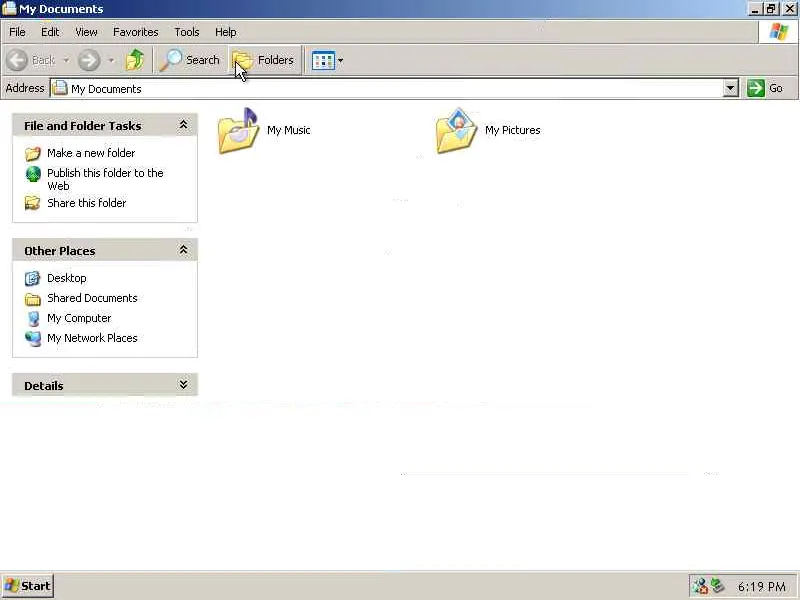
Task: Close the My Documents window
Action: pos(789,9)
